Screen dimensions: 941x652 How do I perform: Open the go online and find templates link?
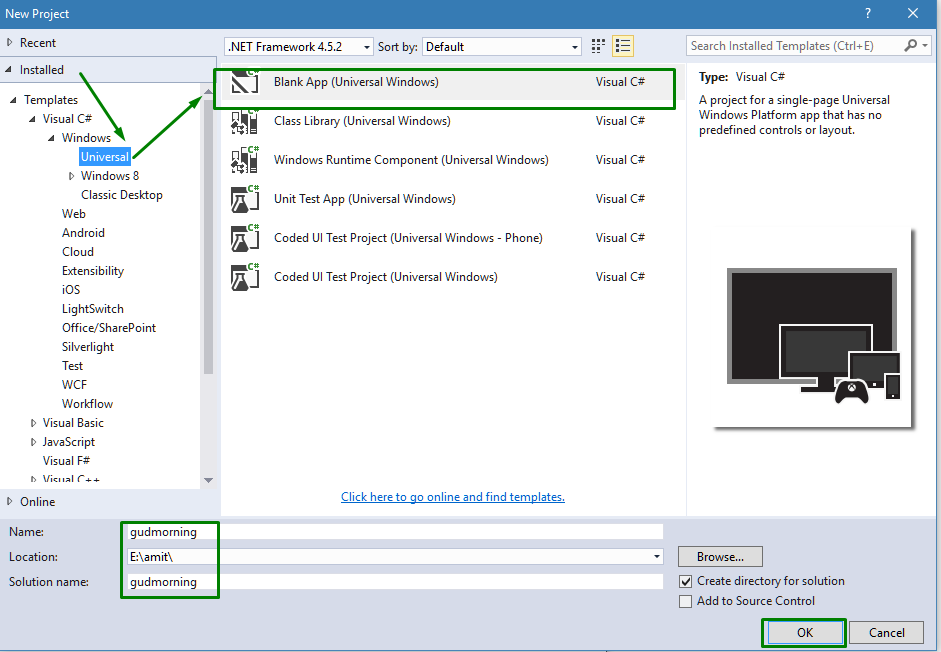pos(452,497)
